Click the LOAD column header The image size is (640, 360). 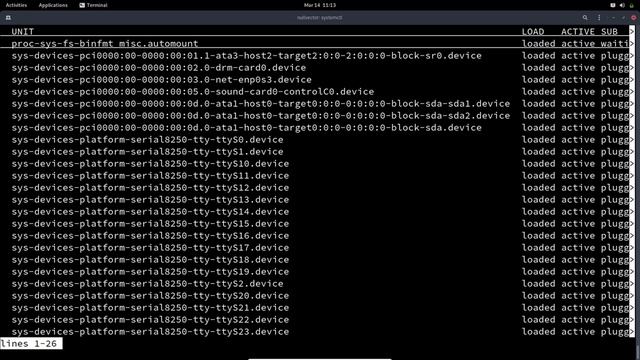(533, 31)
